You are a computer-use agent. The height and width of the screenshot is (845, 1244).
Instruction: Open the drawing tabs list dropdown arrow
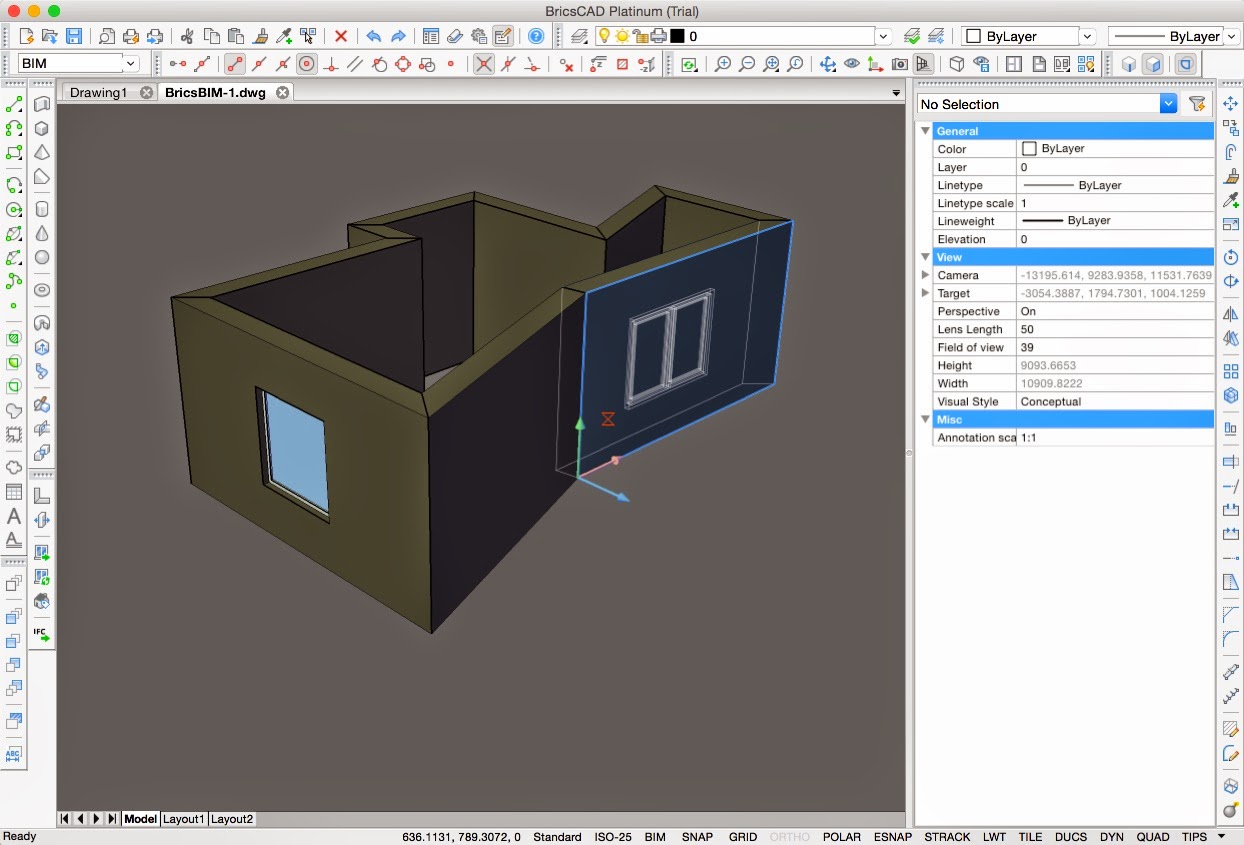tap(896, 92)
